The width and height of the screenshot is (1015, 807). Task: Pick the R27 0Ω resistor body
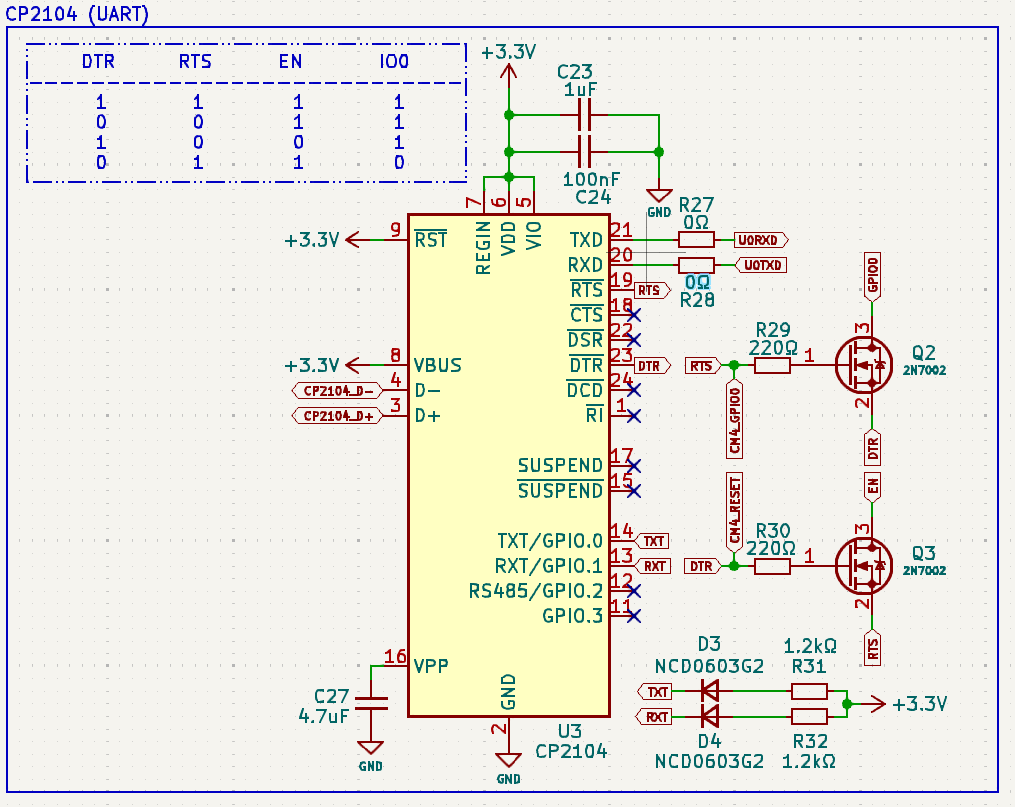[x=696, y=240]
